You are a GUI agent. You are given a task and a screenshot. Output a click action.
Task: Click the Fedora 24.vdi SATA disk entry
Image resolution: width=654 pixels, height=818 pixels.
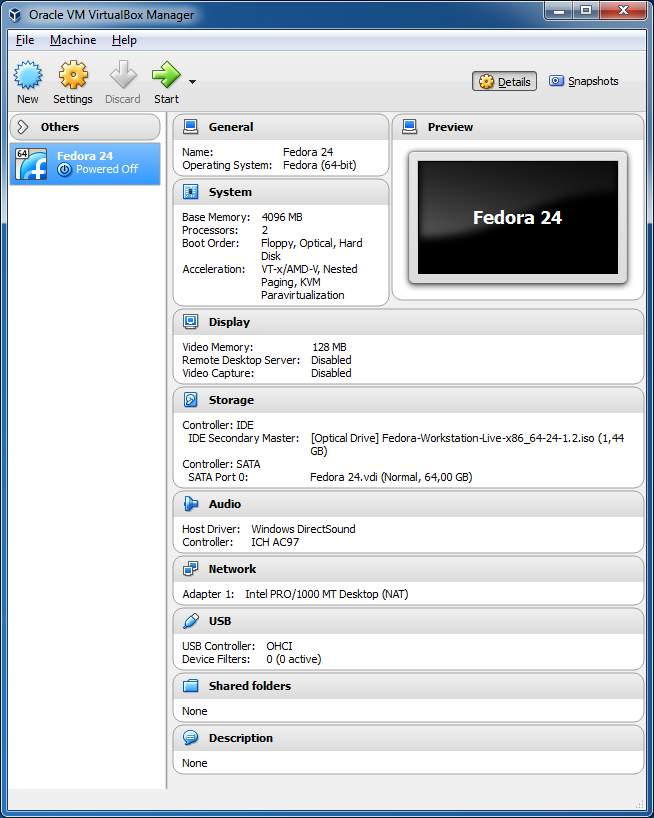tap(391, 477)
